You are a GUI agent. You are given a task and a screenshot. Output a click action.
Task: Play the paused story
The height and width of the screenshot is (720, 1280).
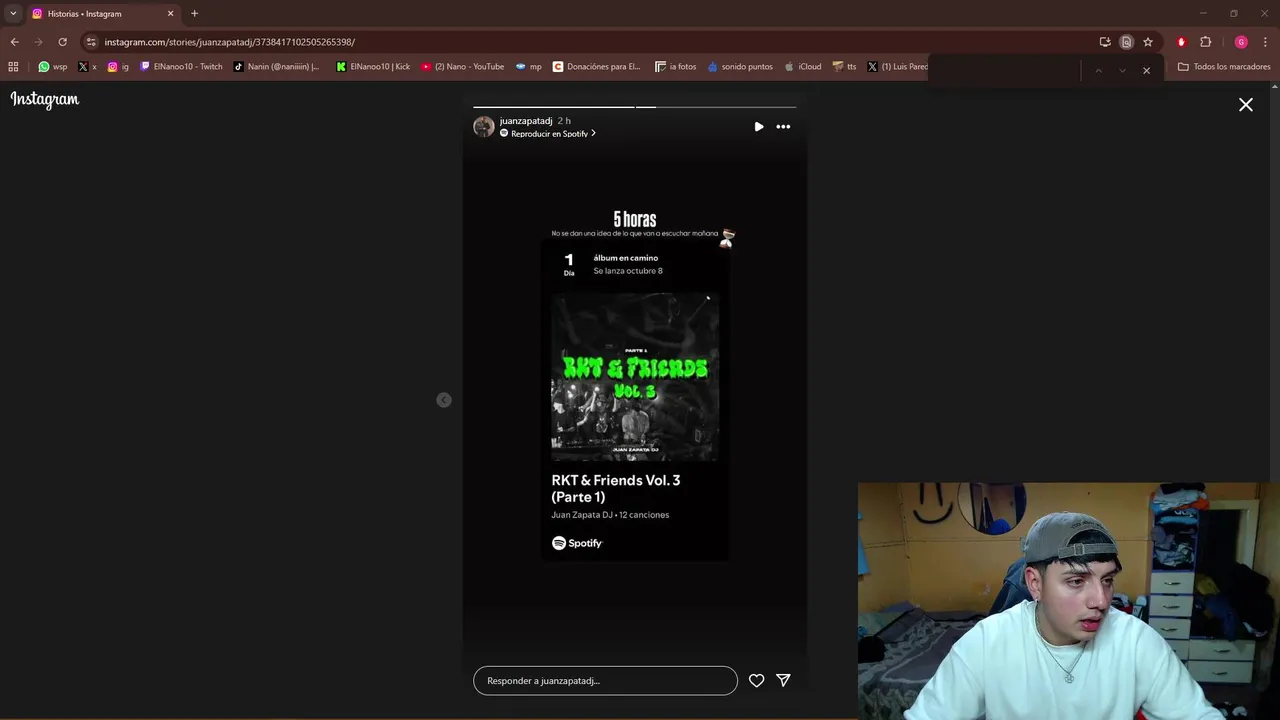(x=759, y=127)
